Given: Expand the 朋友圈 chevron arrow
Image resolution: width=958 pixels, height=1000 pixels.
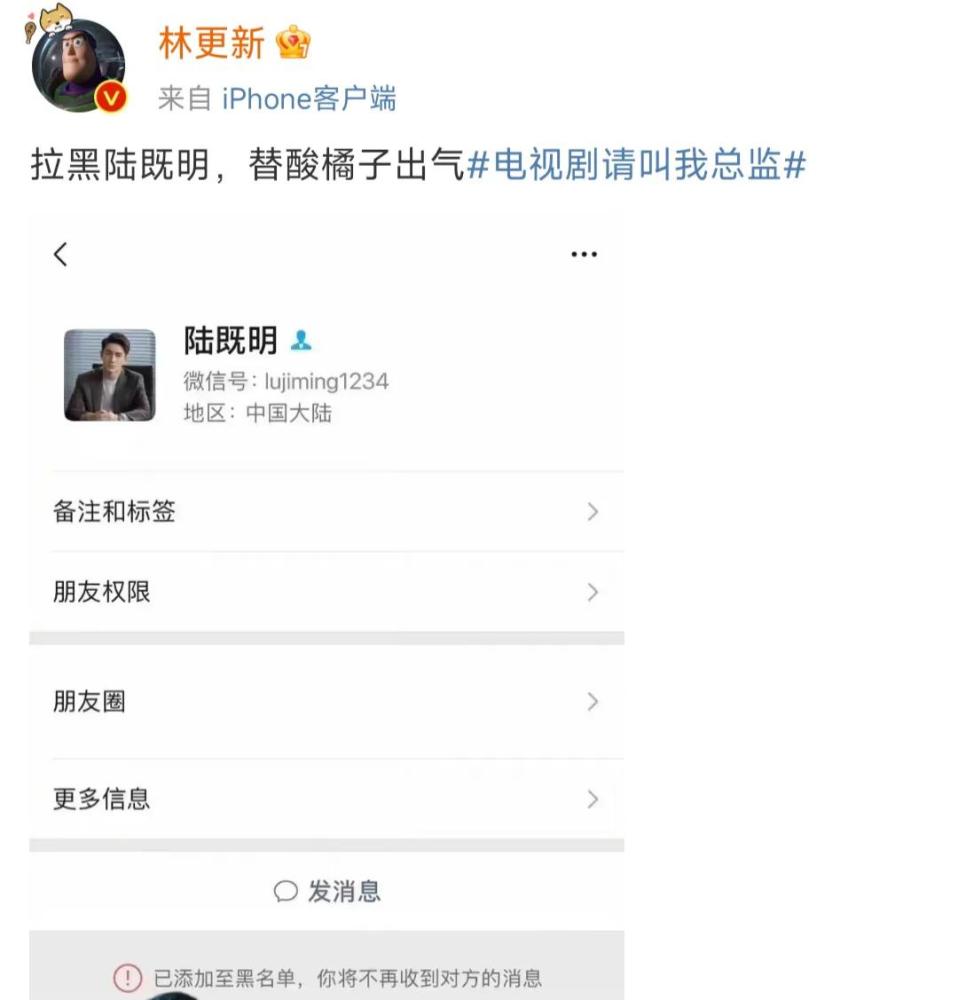Looking at the screenshot, I should click(593, 702).
